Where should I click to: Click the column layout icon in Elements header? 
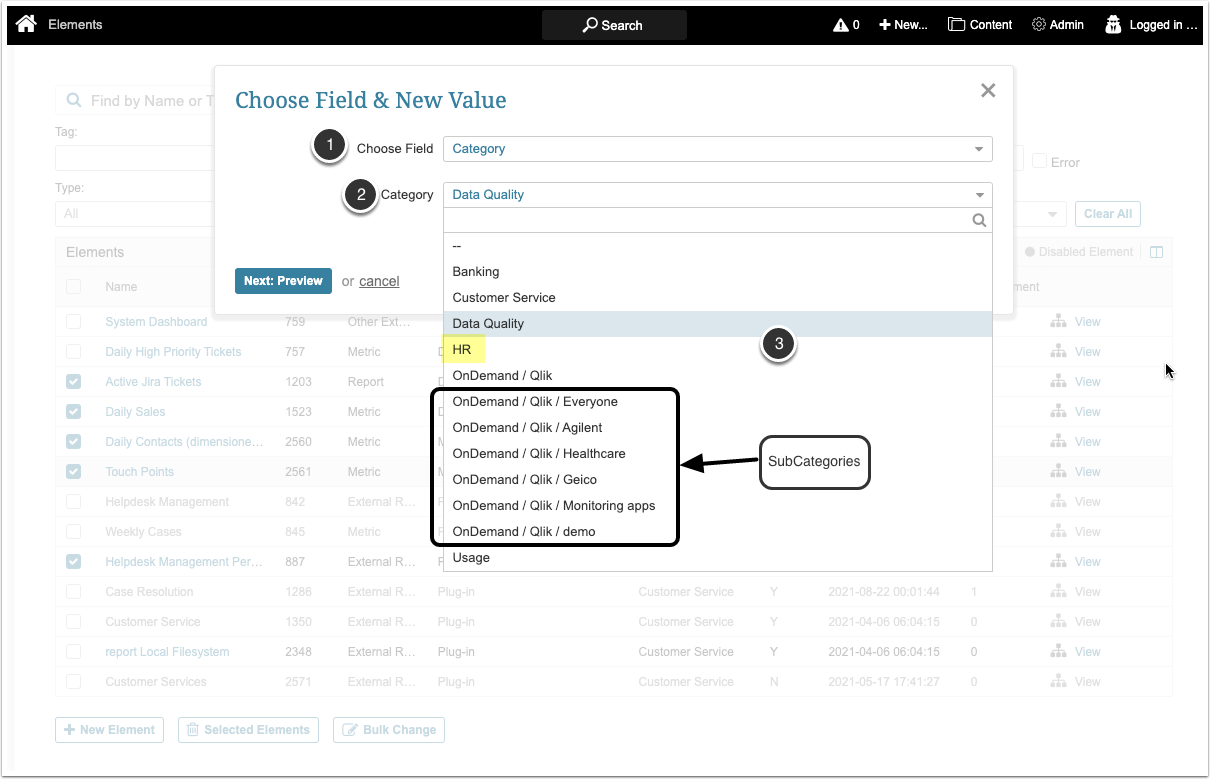[1157, 252]
